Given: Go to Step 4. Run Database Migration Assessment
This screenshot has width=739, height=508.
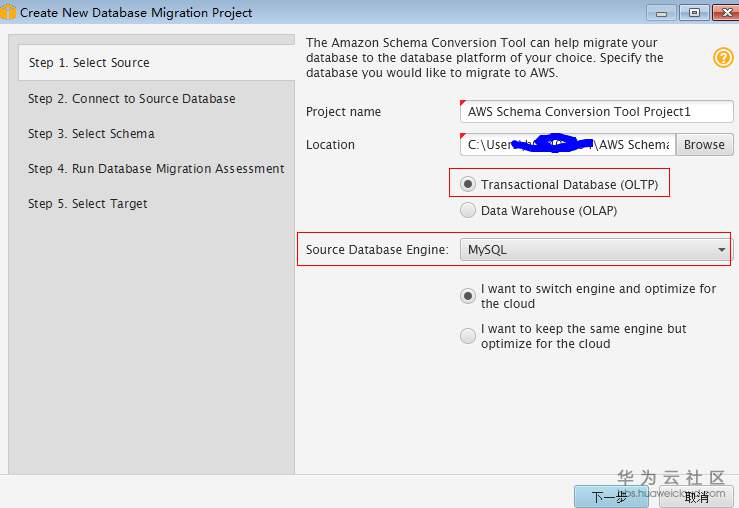Looking at the screenshot, I should pyautogui.click(x=156, y=169).
